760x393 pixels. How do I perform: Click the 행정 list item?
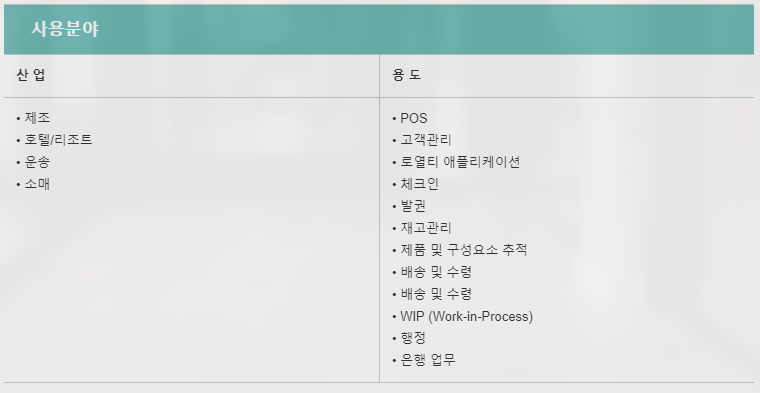[x=413, y=338]
